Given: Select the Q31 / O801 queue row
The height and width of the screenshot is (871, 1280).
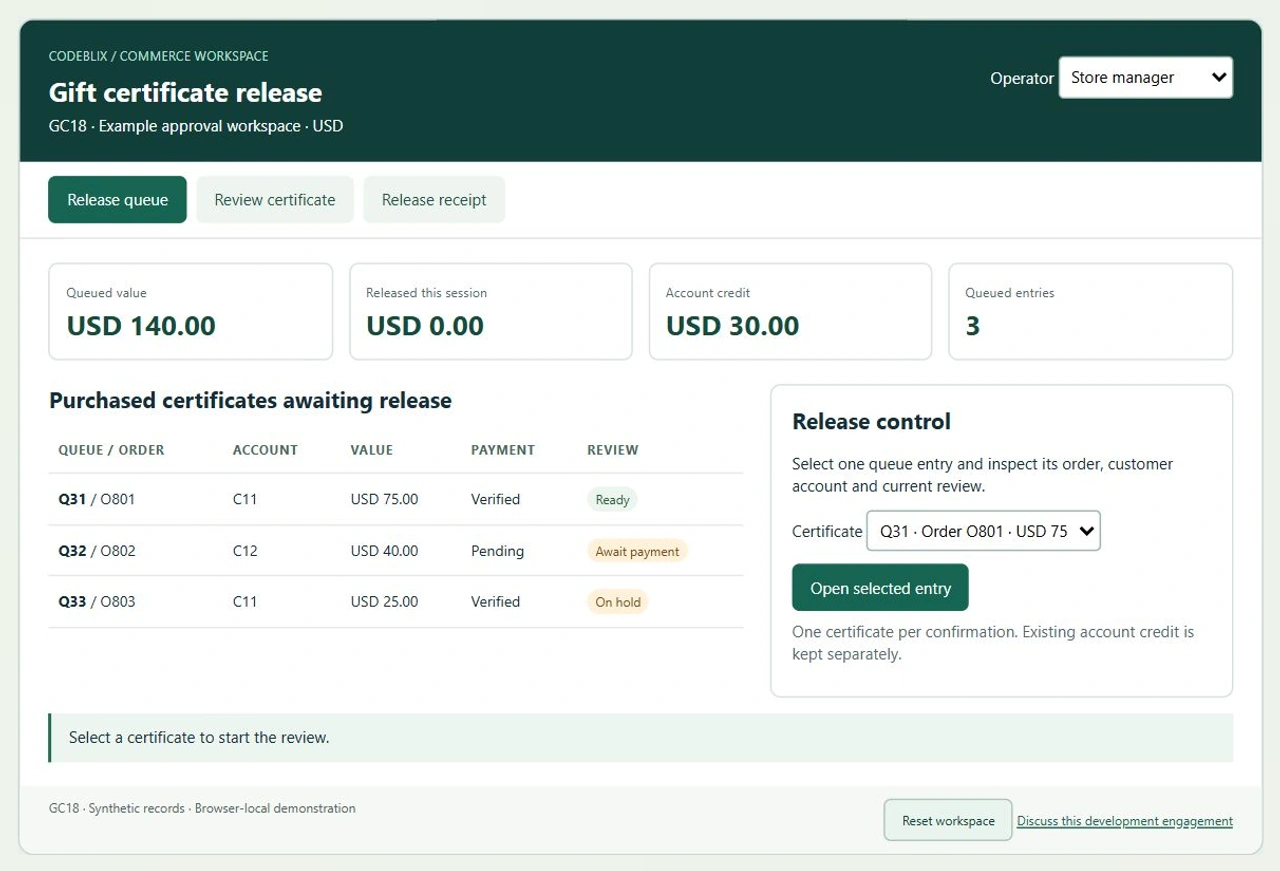Looking at the screenshot, I should coord(396,499).
